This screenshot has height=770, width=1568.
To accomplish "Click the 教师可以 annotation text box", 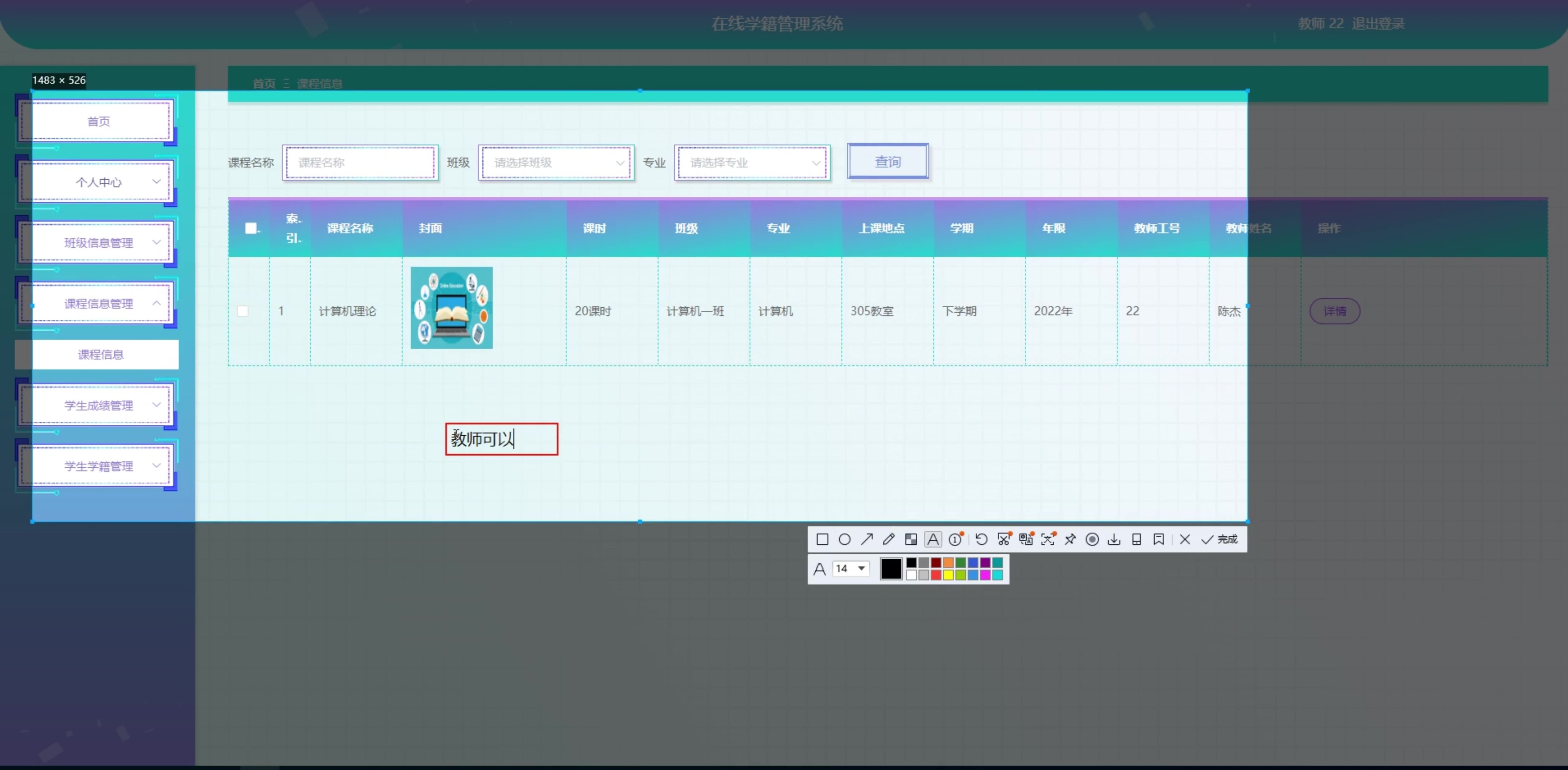I will [x=501, y=439].
